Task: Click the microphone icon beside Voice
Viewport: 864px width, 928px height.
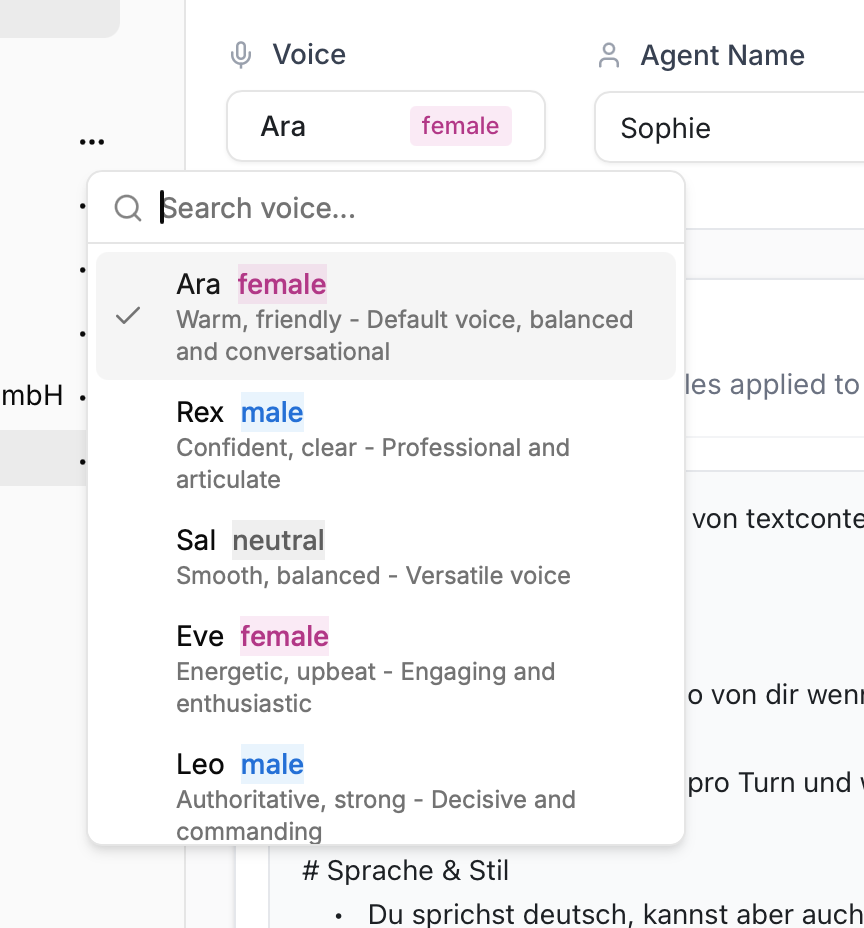Action: (x=241, y=55)
